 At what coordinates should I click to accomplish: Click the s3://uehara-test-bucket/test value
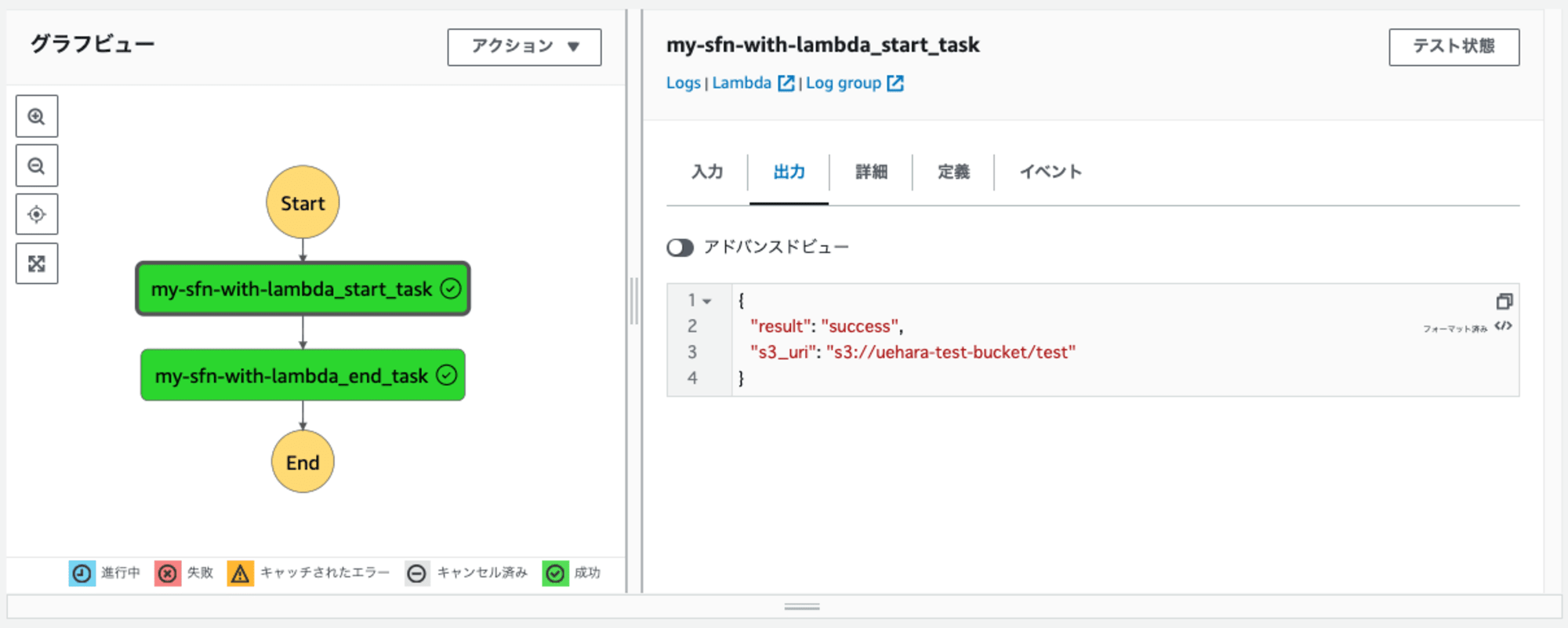[951, 353]
